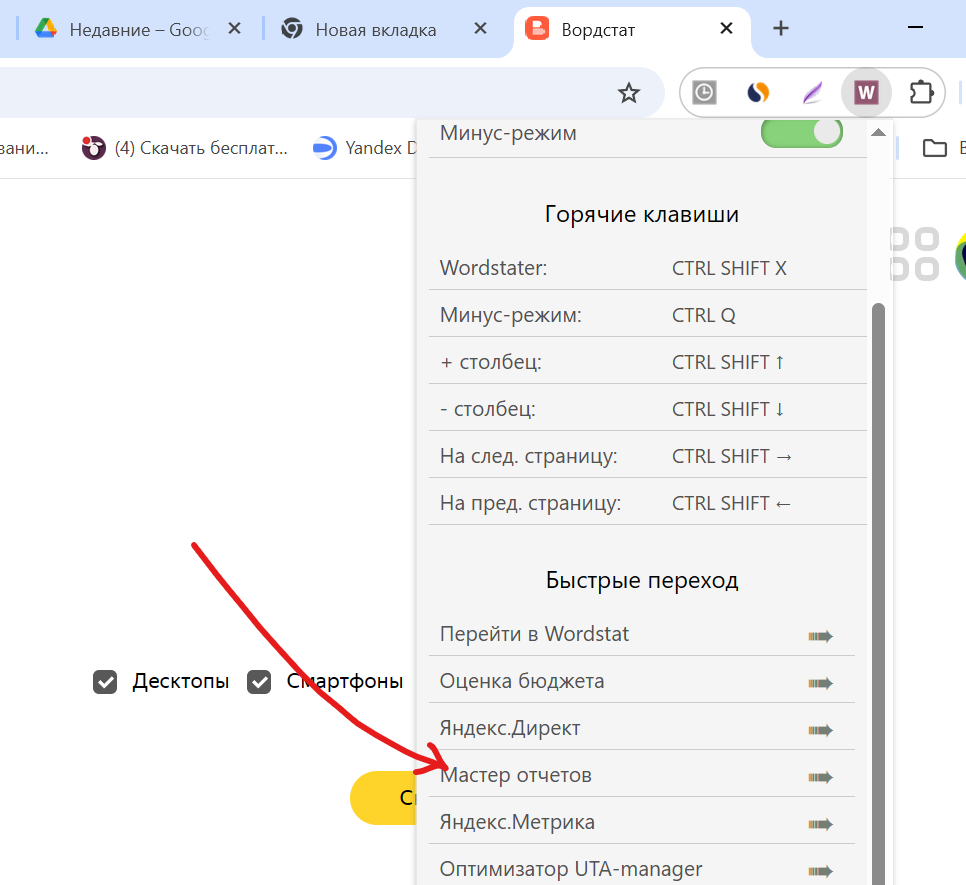Open Мастер отчетов quick link

516,776
